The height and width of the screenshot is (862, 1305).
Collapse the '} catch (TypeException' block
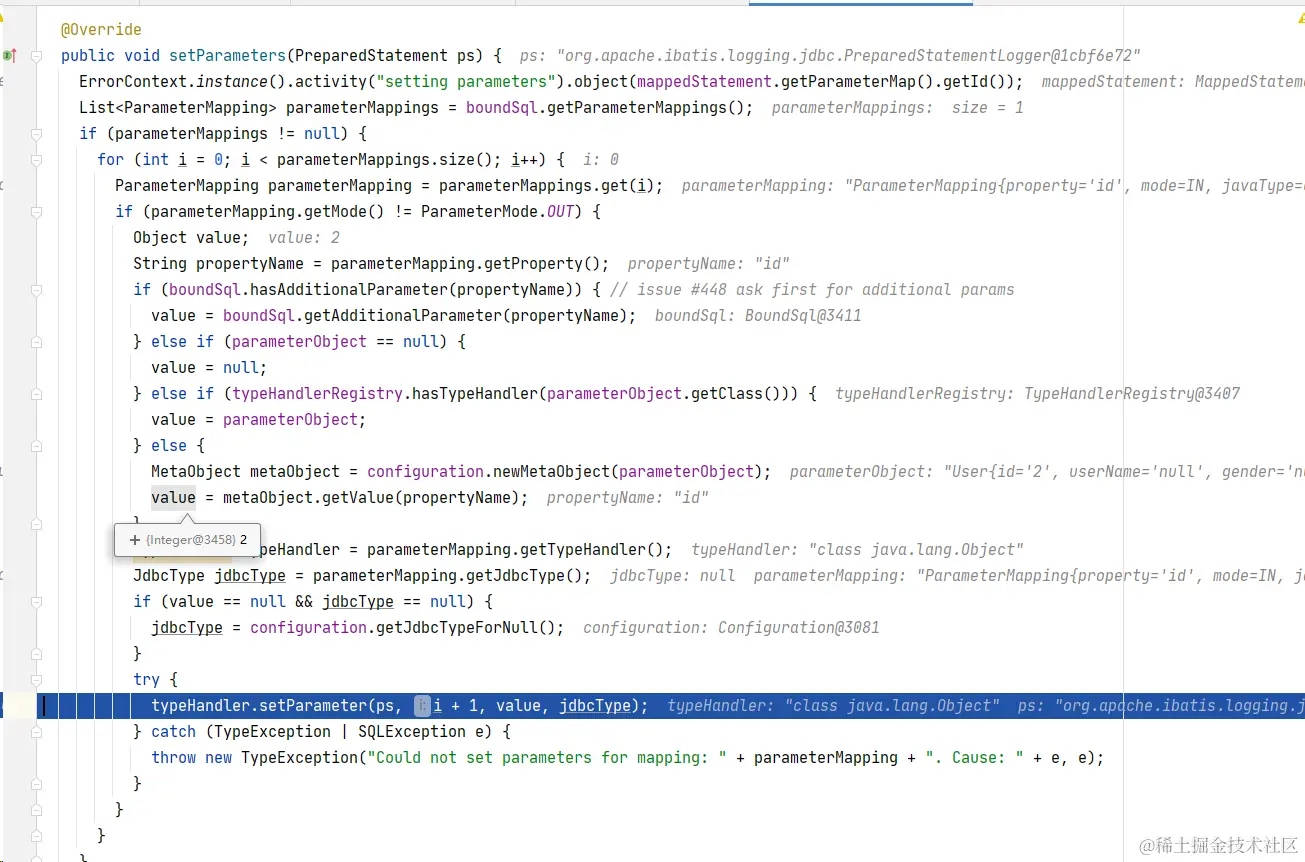pyautogui.click(x=37, y=732)
